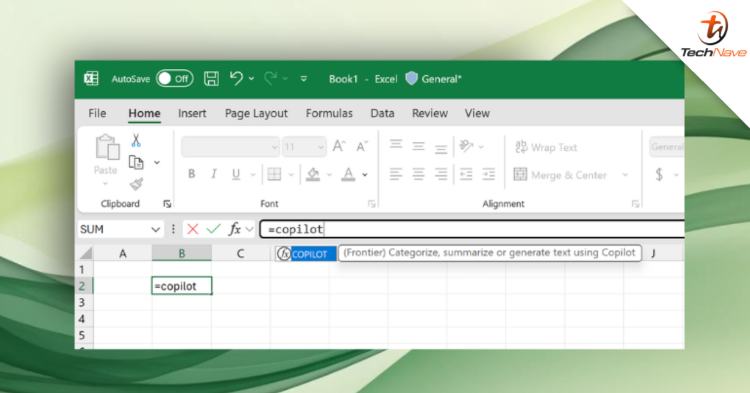This screenshot has height=393, width=750.
Task: Click the Font Color letter A
Action: 348,175
